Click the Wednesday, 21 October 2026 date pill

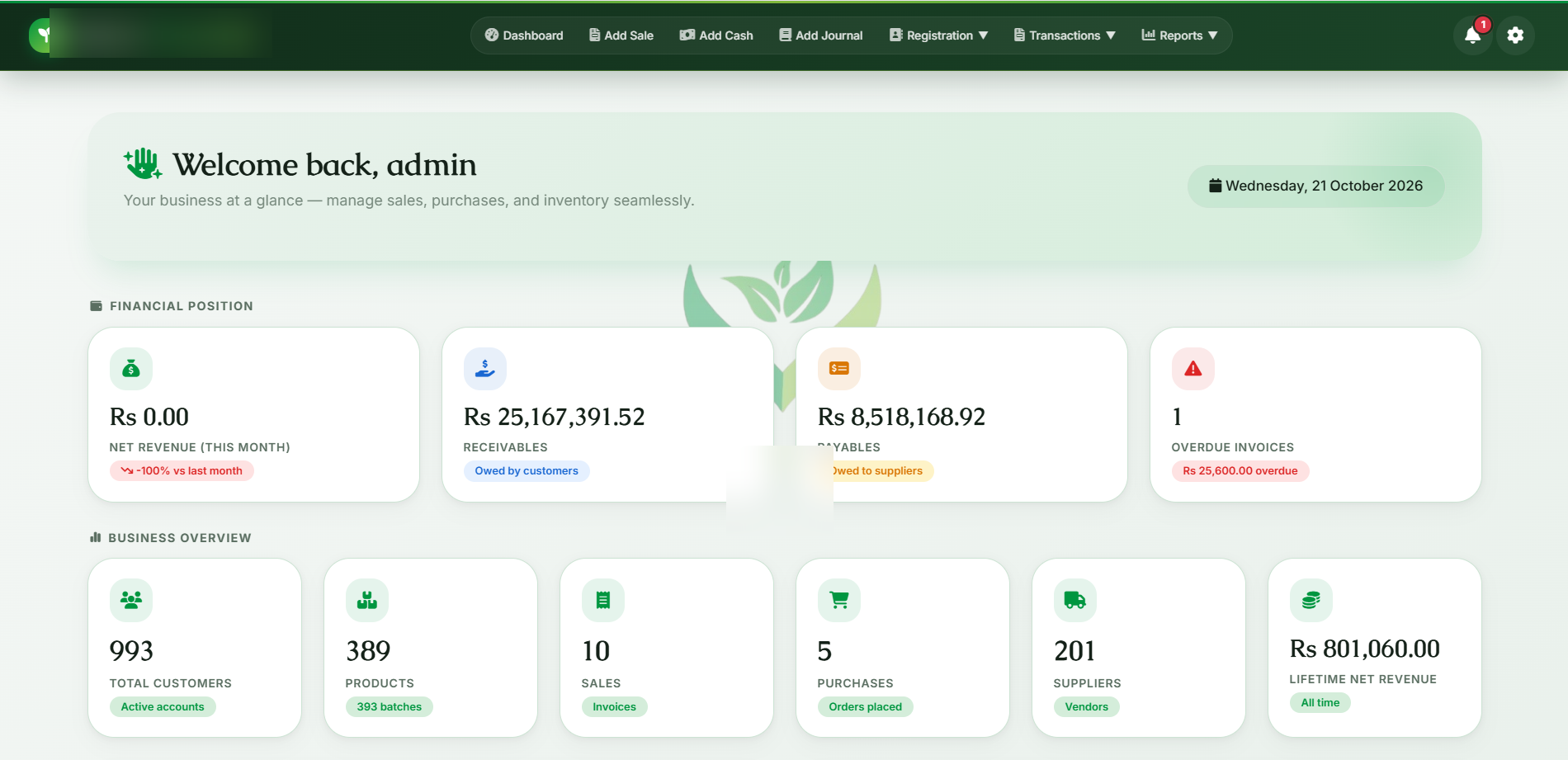(1316, 186)
